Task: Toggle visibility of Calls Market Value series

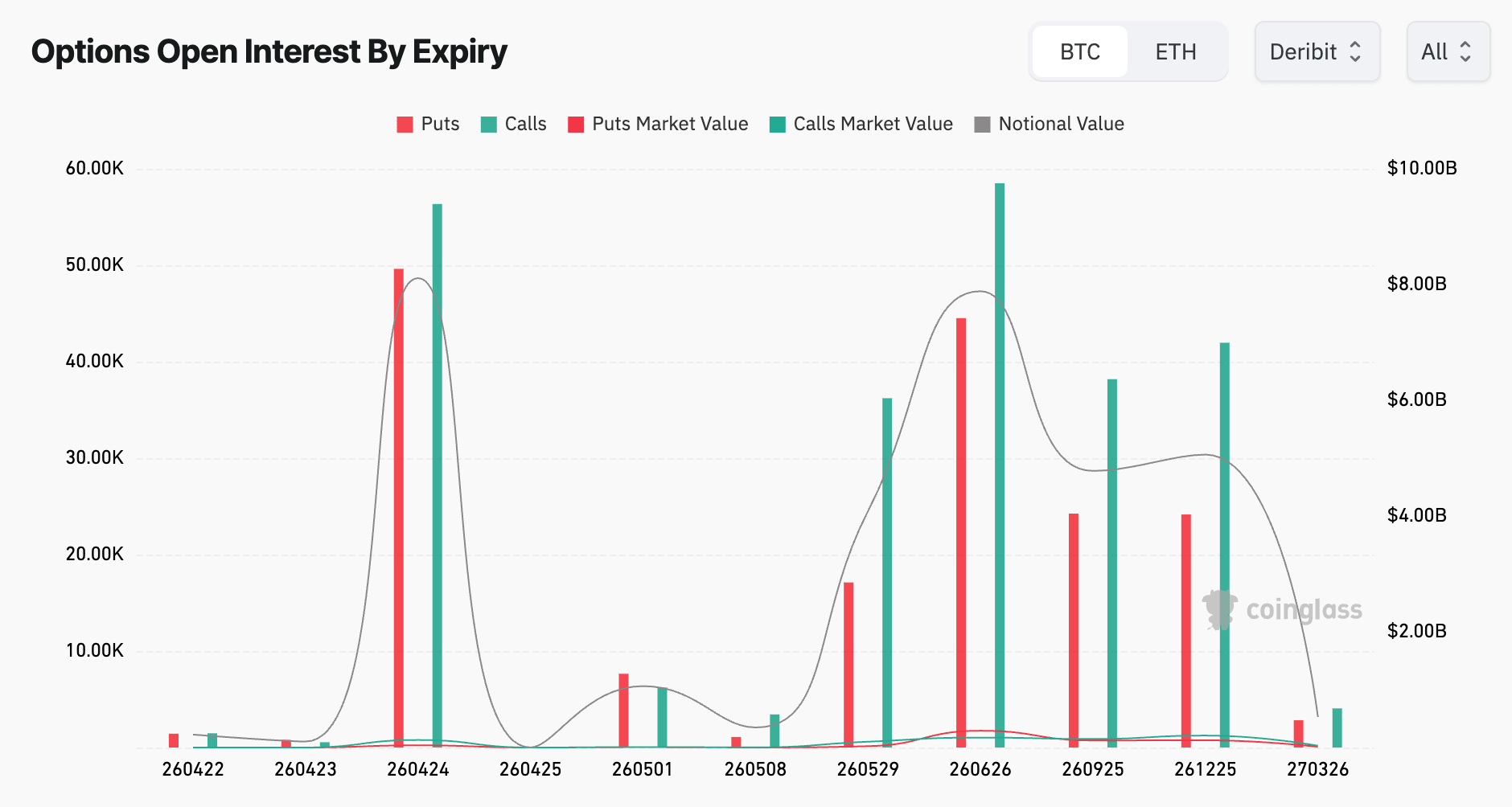Action: [x=777, y=124]
